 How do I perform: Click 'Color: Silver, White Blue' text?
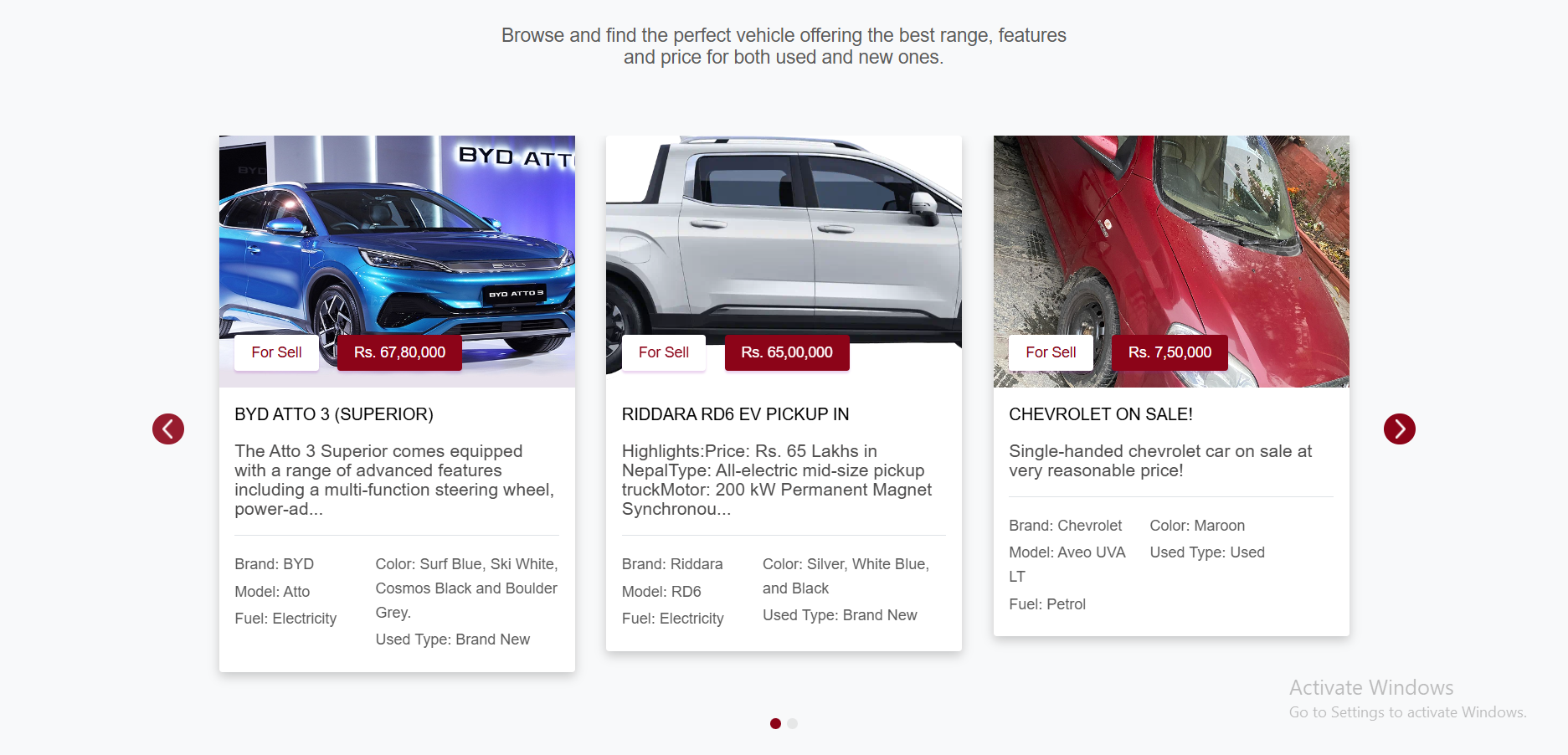point(846,576)
